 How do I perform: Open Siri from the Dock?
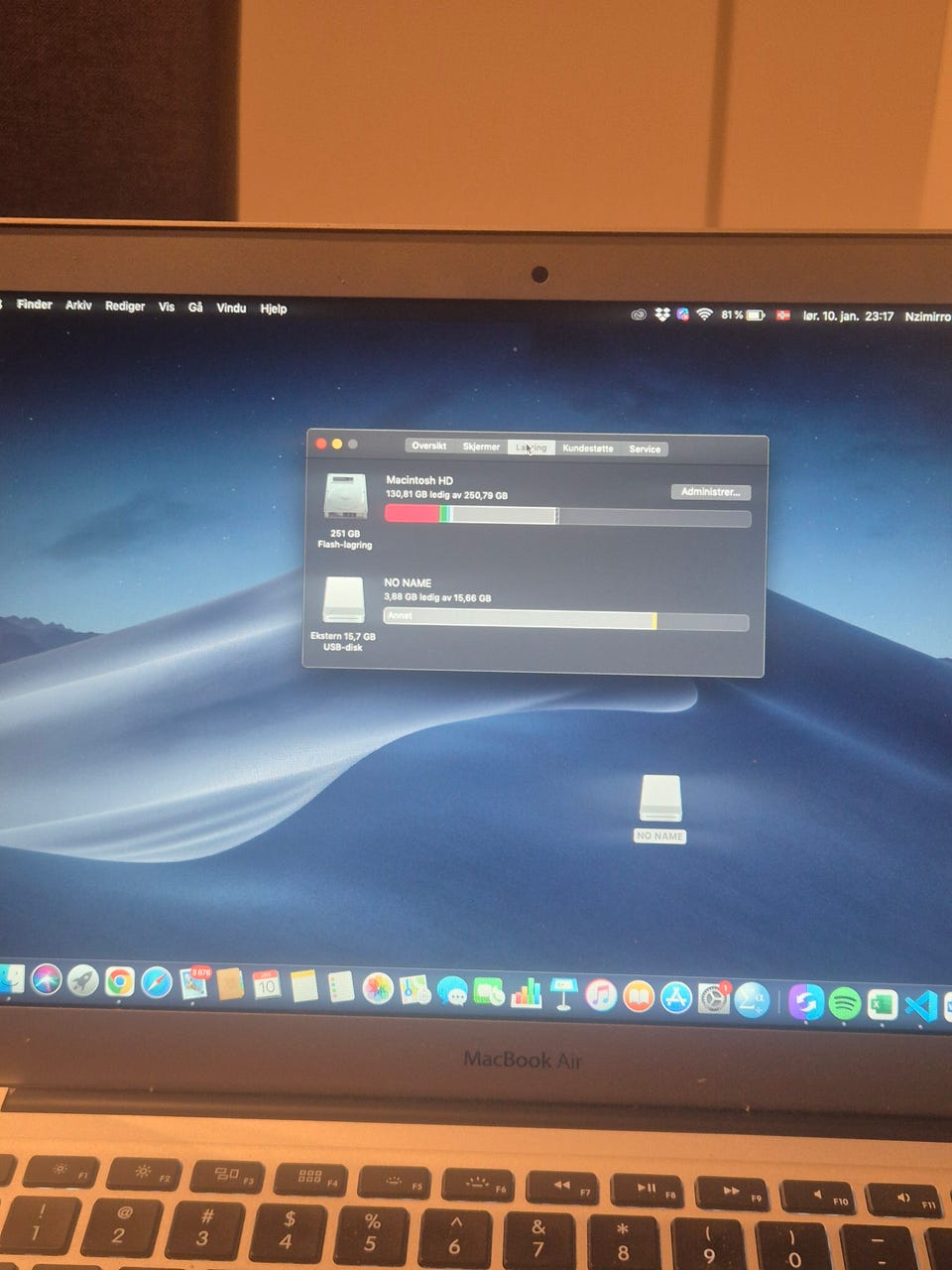46,980
